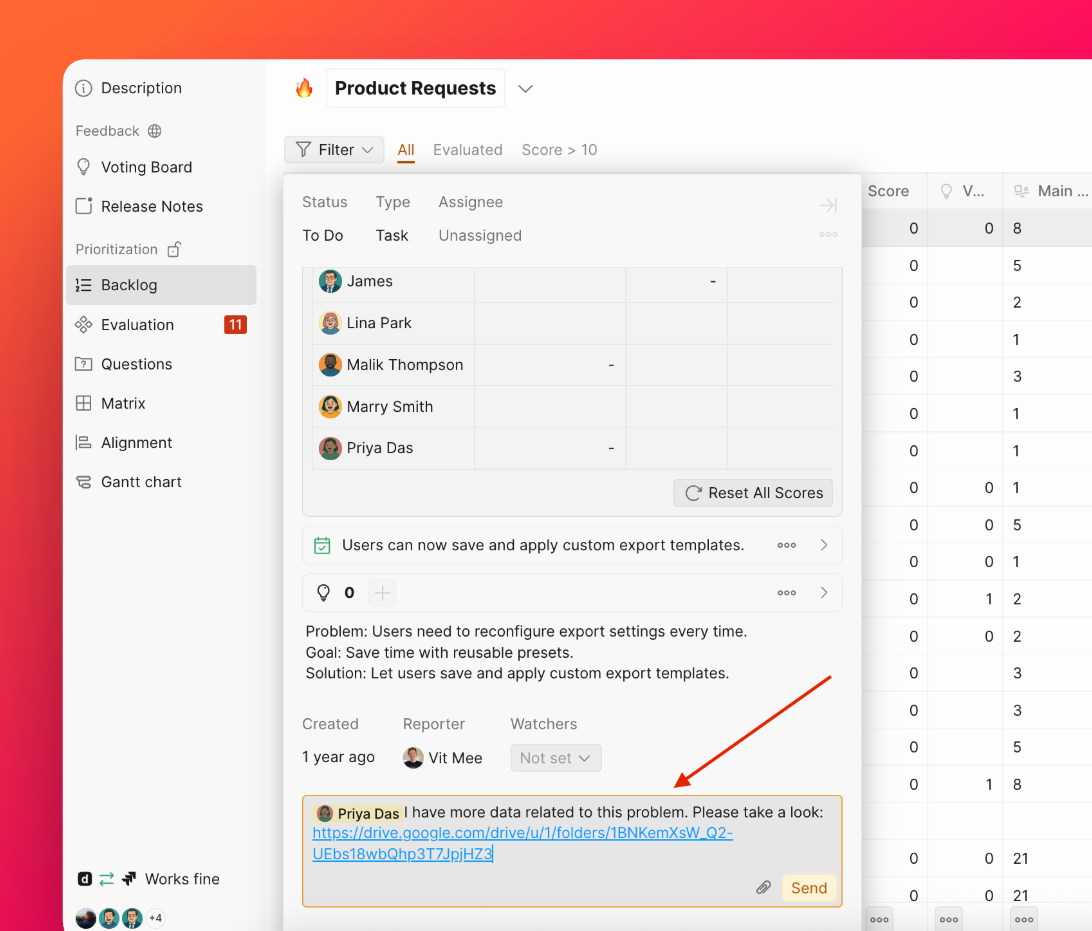This screenshot has height=931, width=1092.
Task: Change the To Do status
Action: 322,235
